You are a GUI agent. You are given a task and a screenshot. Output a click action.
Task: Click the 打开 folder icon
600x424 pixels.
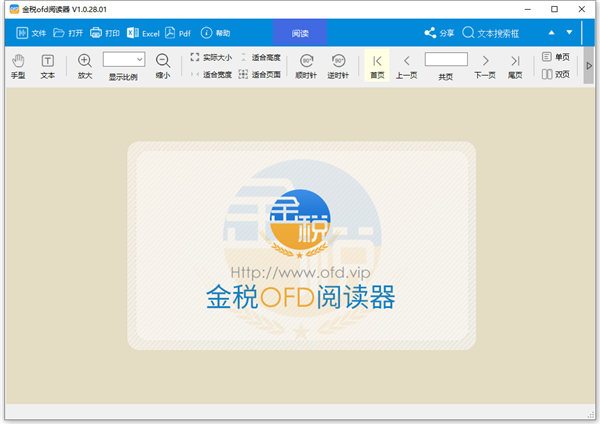(59, 33)
